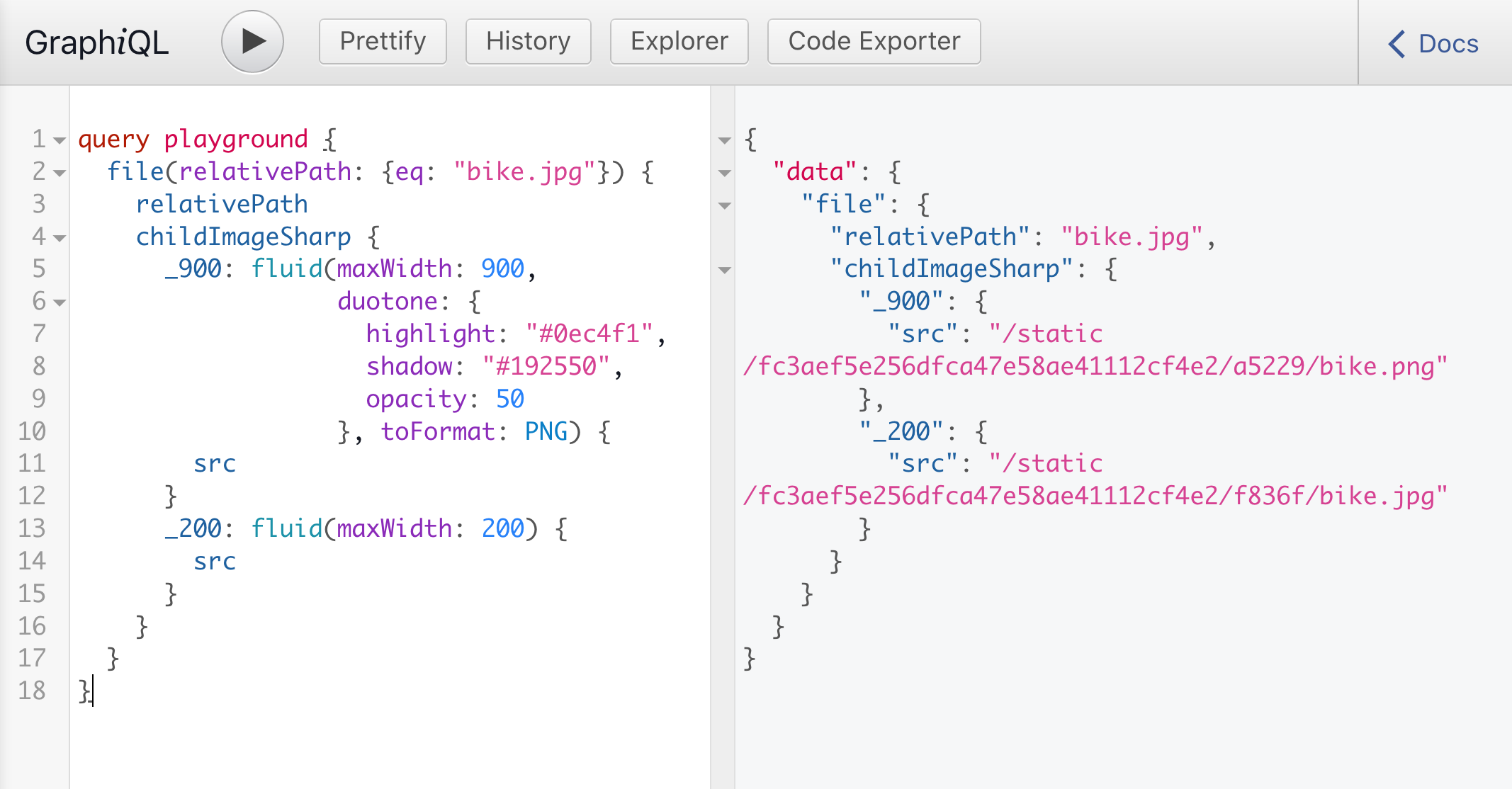This screenshot has width=1512, height=789.
Task: Run the query with the play button
Action: [x=252, y=41]
